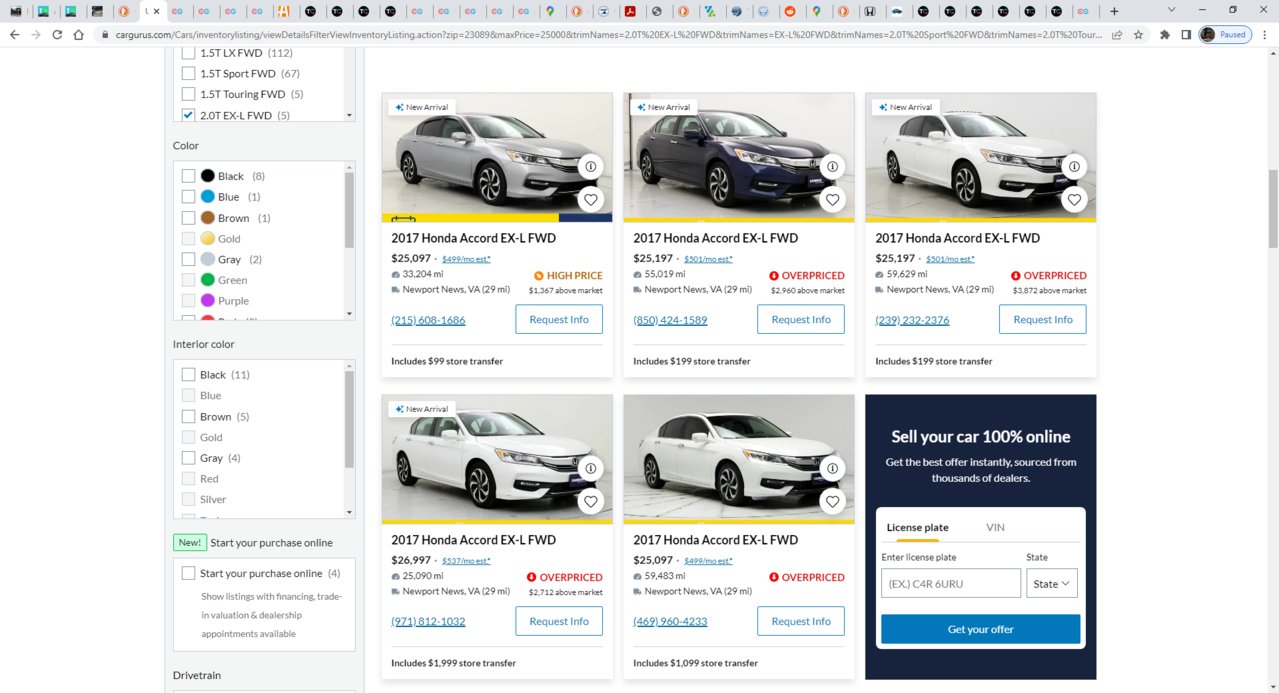Screen dimensions: 1279x693
Task: Open info icon on the 59,483 mi Accord
Action: 833,468
